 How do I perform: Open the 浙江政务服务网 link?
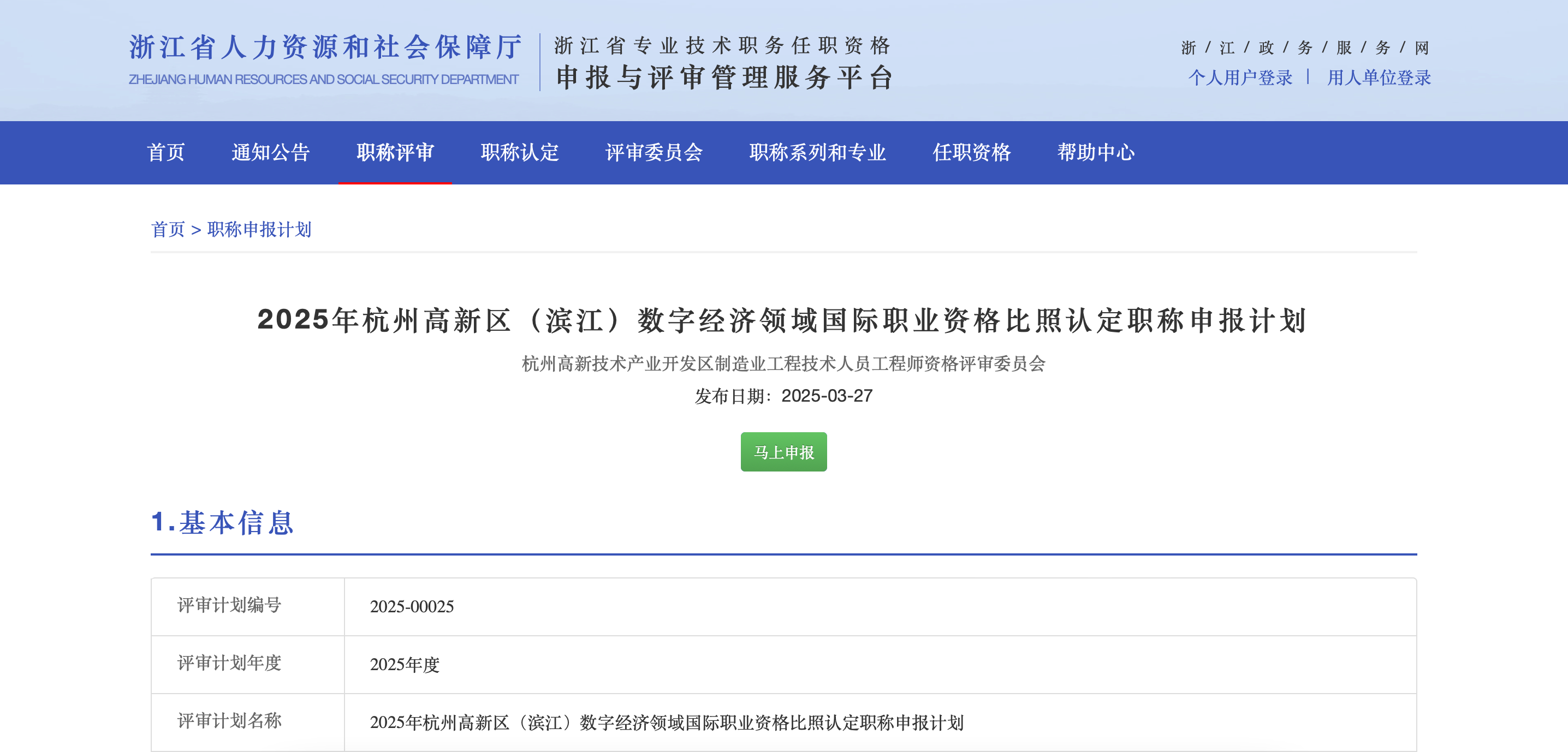pos(1304,47)
